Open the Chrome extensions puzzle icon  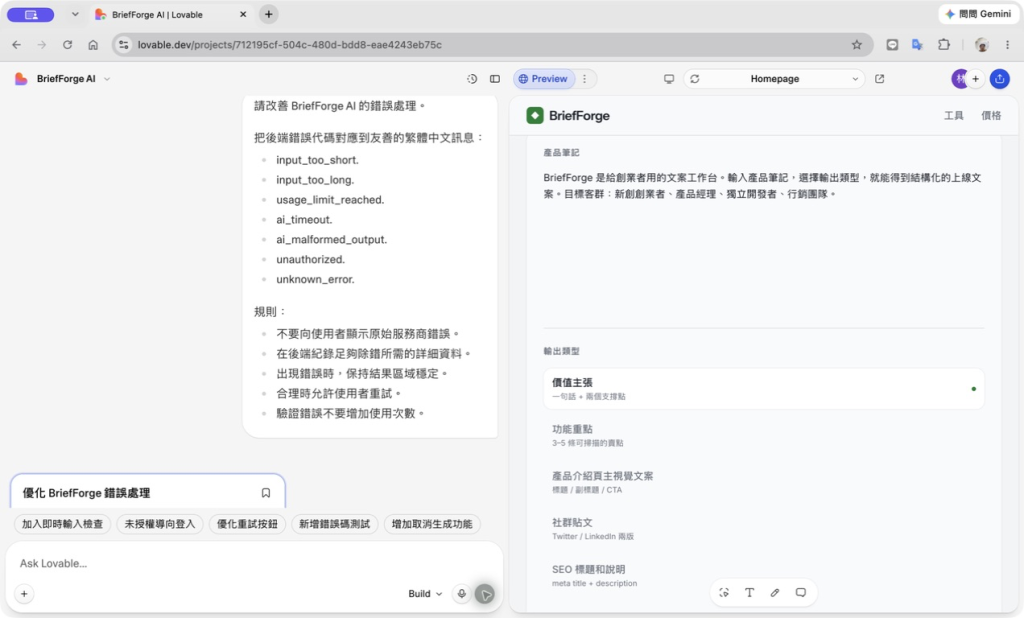pos(944,44)
